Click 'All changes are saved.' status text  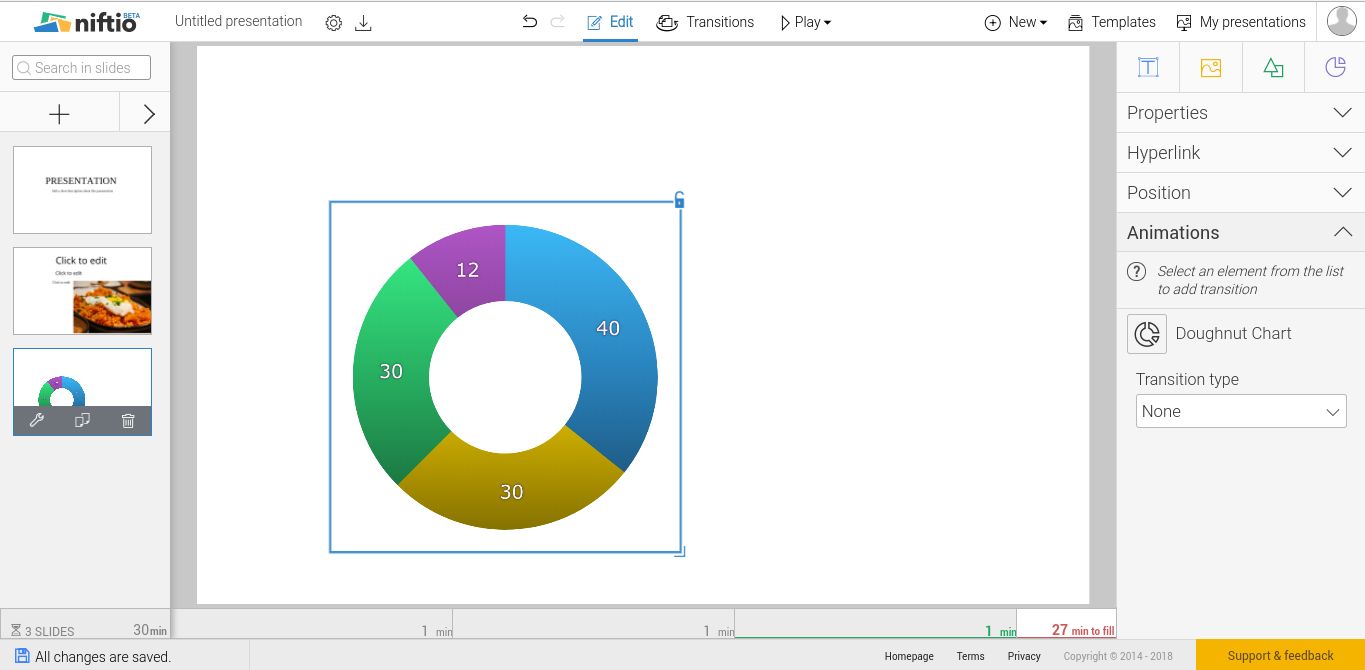tap(103, 657)
